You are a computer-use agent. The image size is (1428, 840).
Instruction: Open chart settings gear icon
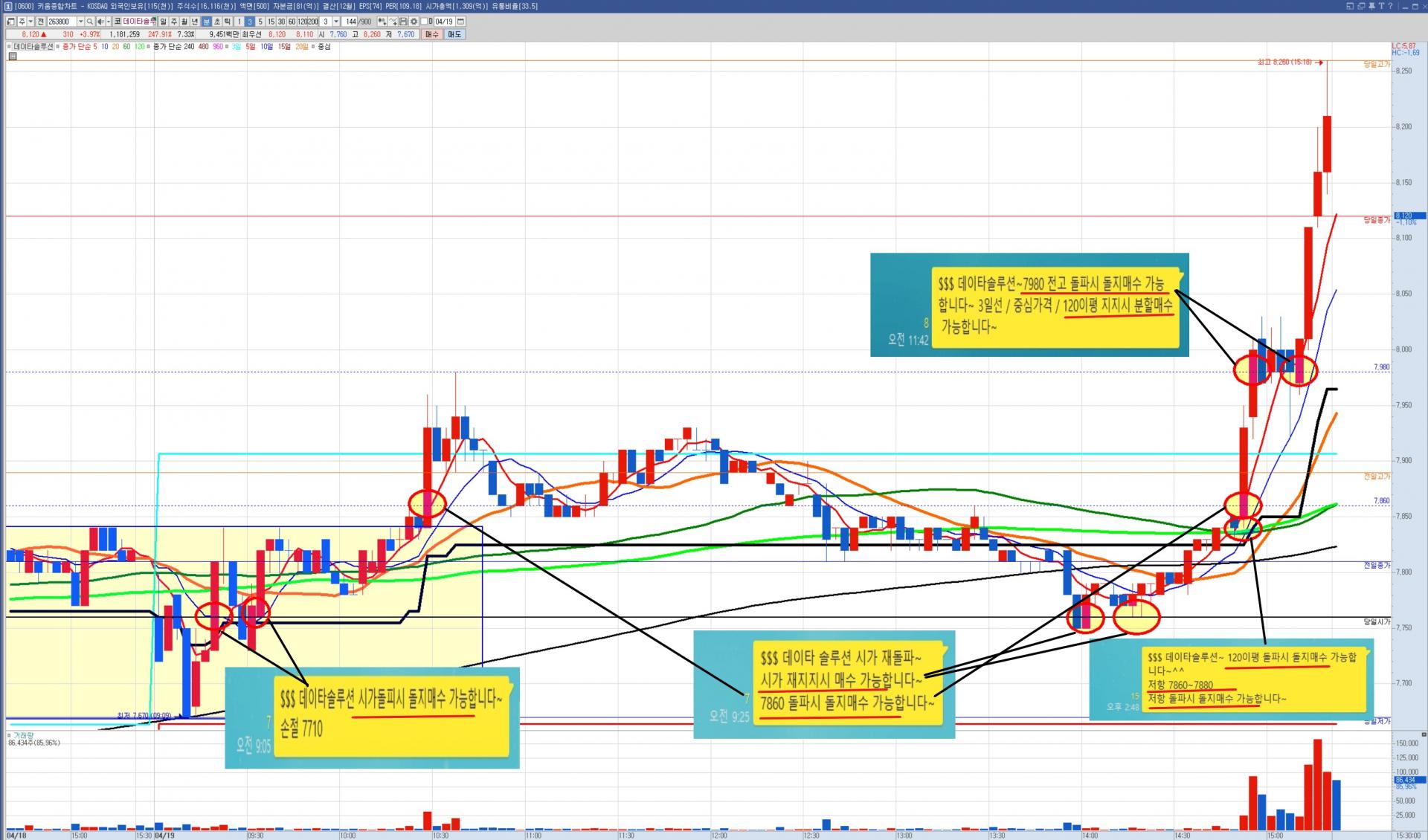(414, 22)
